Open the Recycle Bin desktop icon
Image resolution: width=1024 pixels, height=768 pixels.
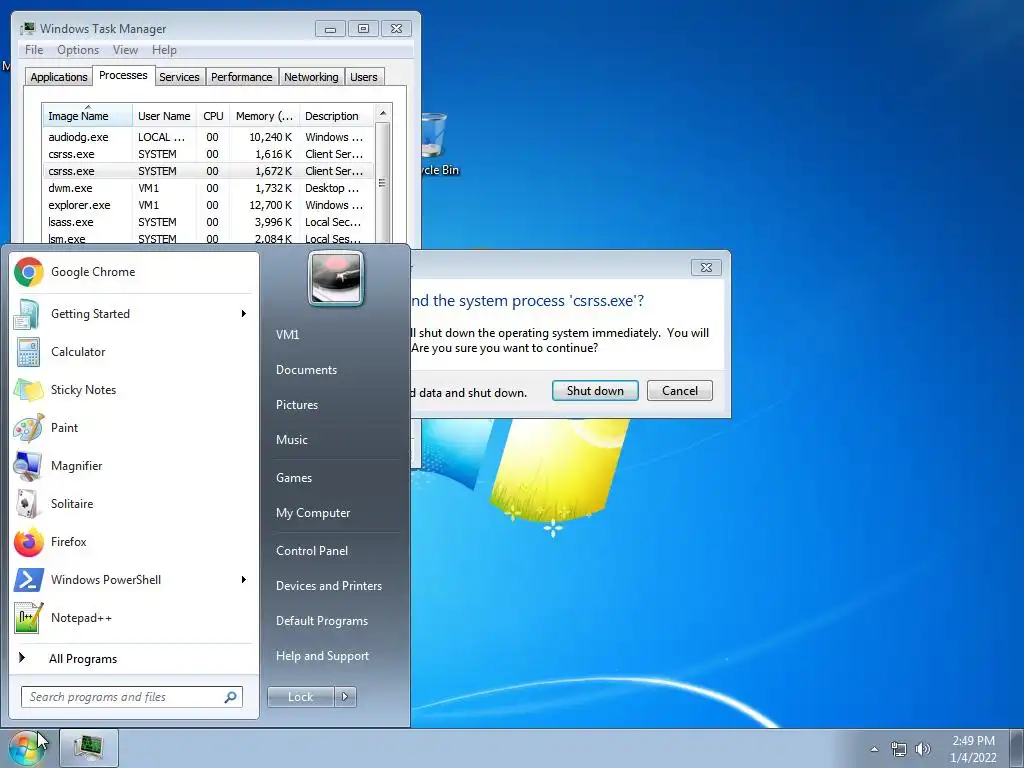coord(435,145)
